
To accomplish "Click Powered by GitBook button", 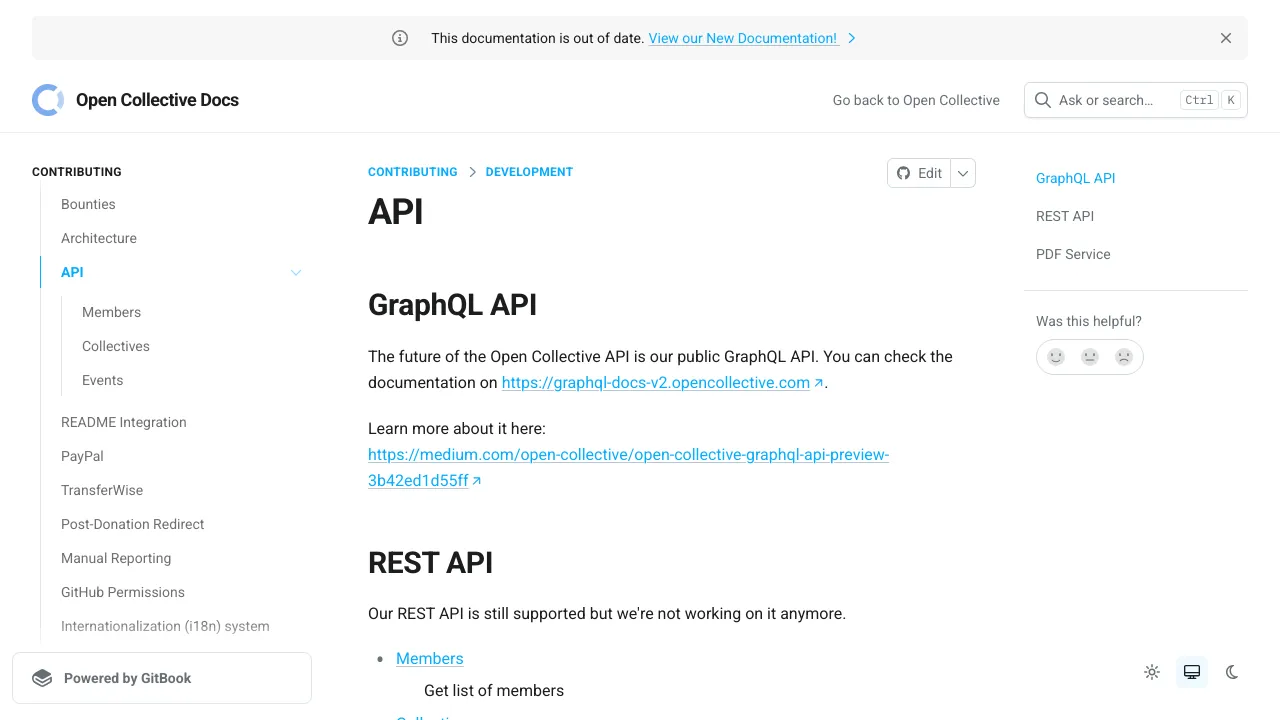I will coord(162,678).
